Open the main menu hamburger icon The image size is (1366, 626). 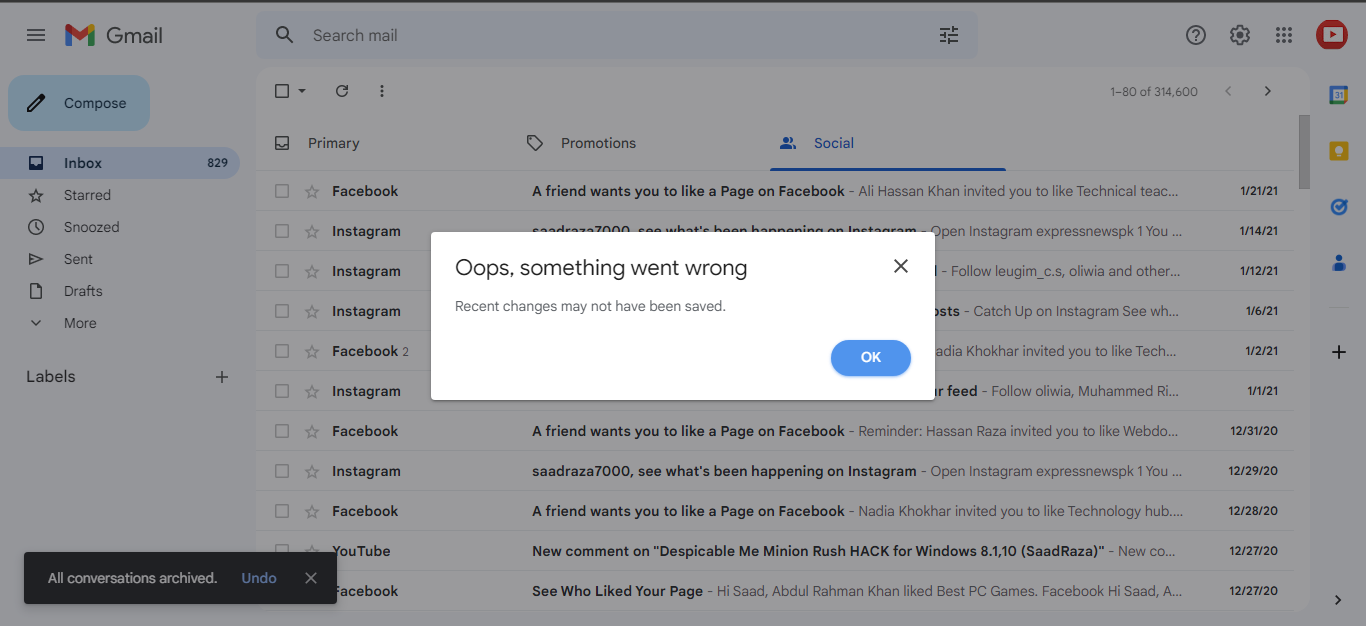pos(36,35)
